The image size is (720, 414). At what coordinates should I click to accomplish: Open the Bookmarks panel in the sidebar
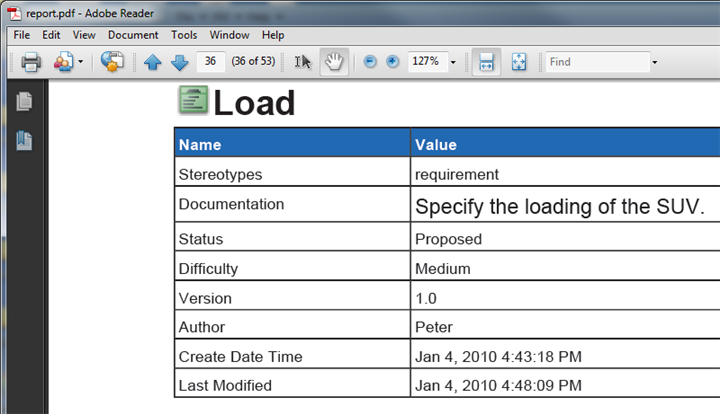[x=24, y=141]
